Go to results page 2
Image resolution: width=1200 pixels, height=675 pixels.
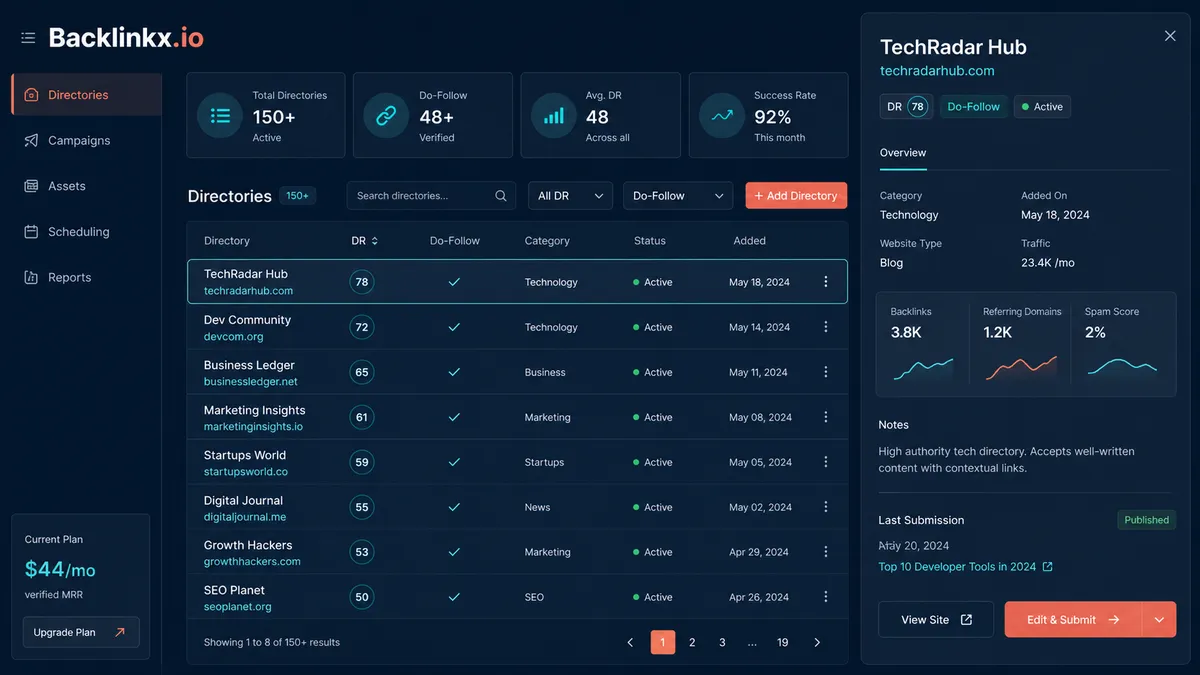692,642
